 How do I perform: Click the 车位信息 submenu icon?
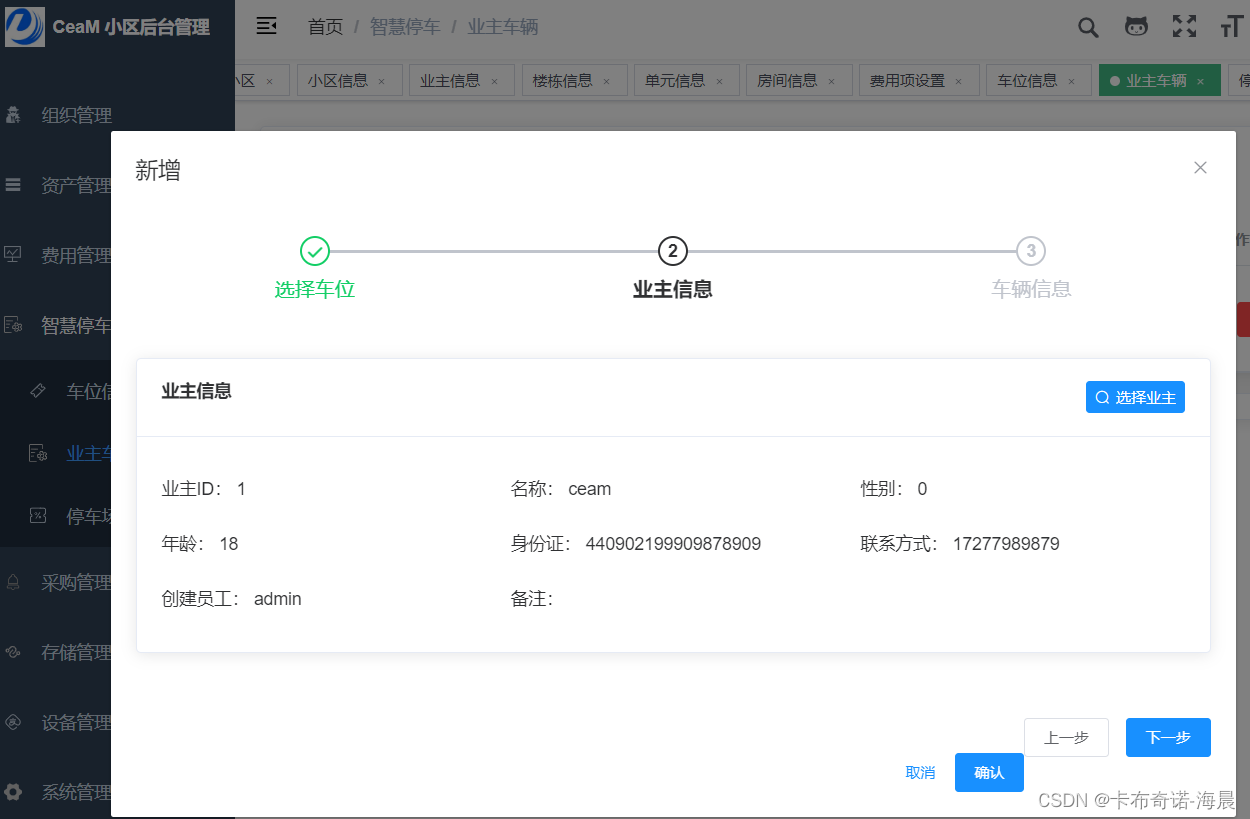tap(38, 391)
